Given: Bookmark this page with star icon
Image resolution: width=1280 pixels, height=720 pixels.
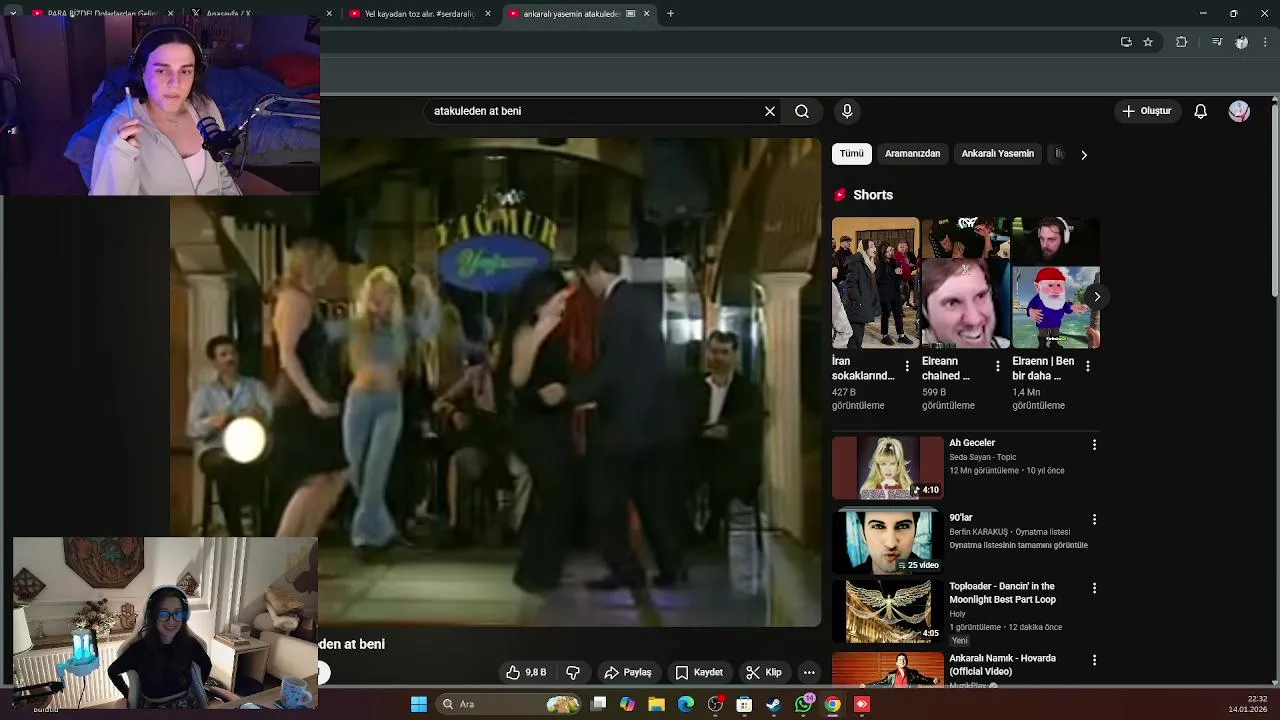Looking at the screenshot, I should tap(1148, 42).
